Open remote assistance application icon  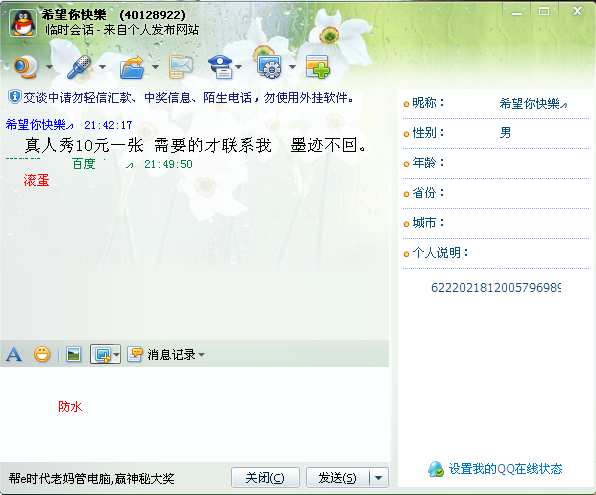(x=269, y=67)
